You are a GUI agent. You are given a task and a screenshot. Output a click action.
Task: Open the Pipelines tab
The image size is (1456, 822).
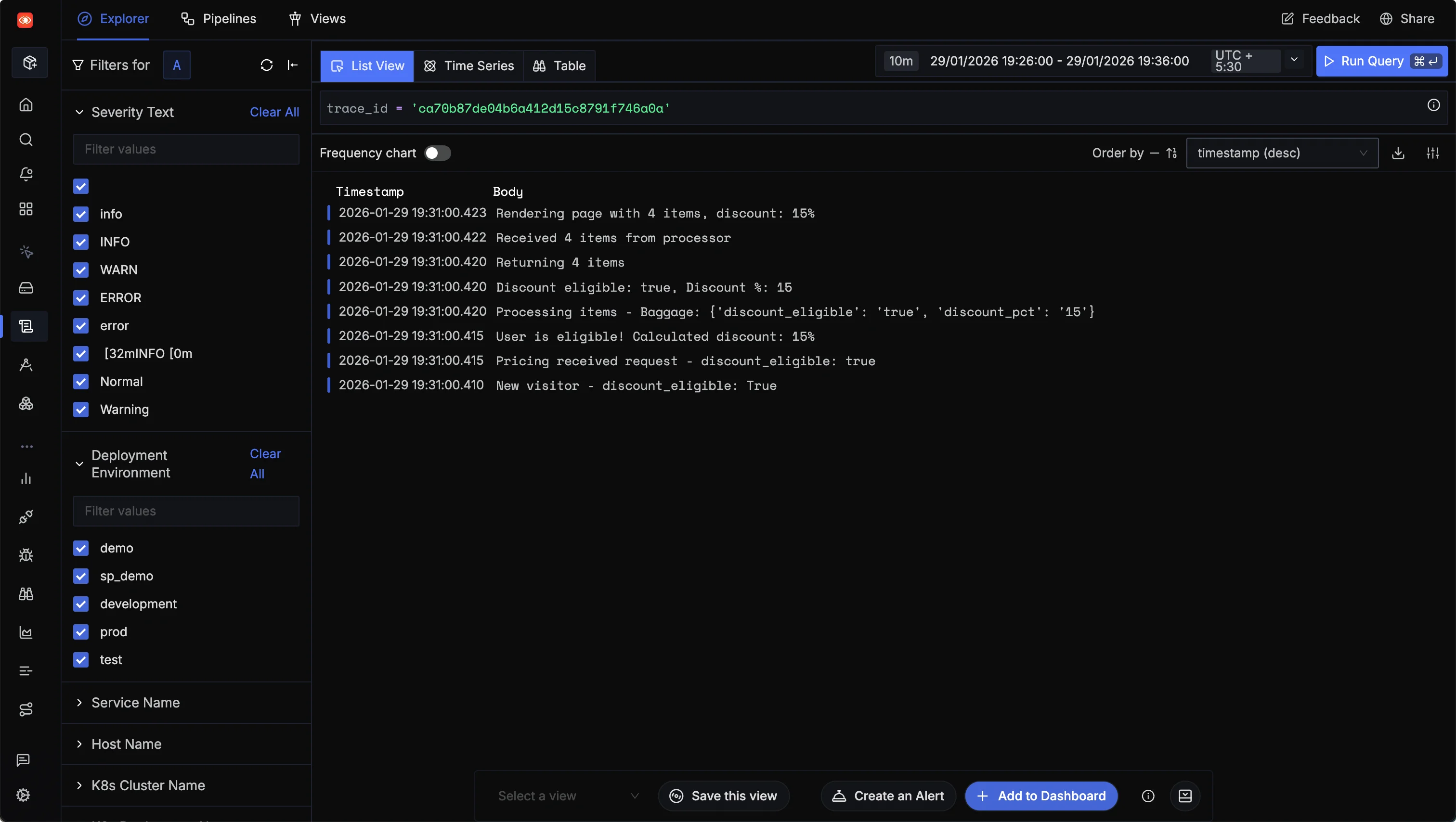point(218,19)
